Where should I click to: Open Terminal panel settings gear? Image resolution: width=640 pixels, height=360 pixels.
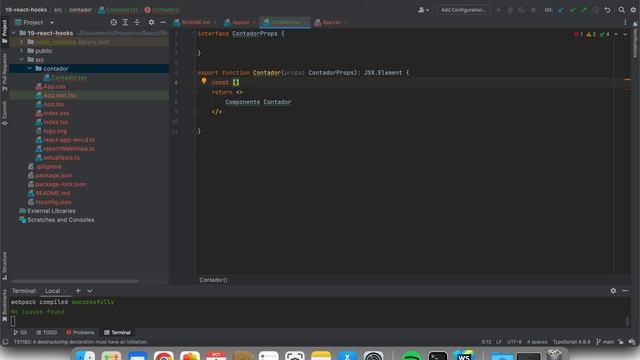pos(613,291)
